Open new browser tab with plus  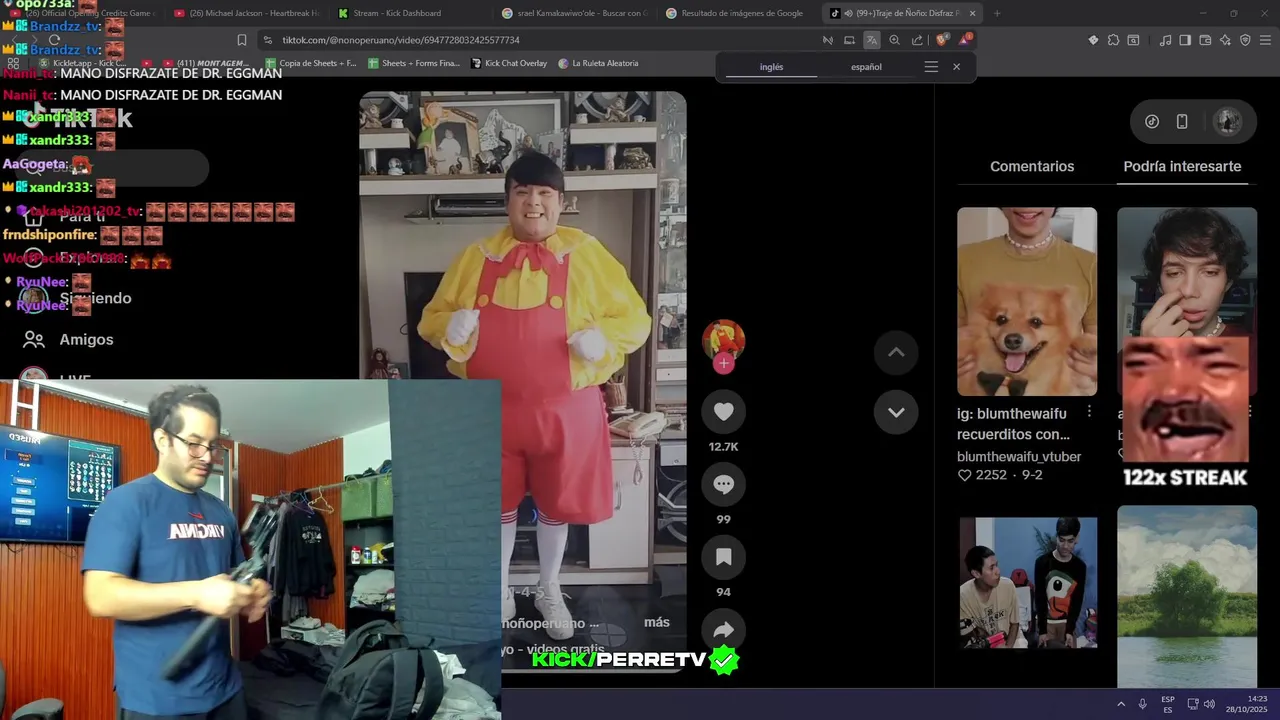click(997, 13)
